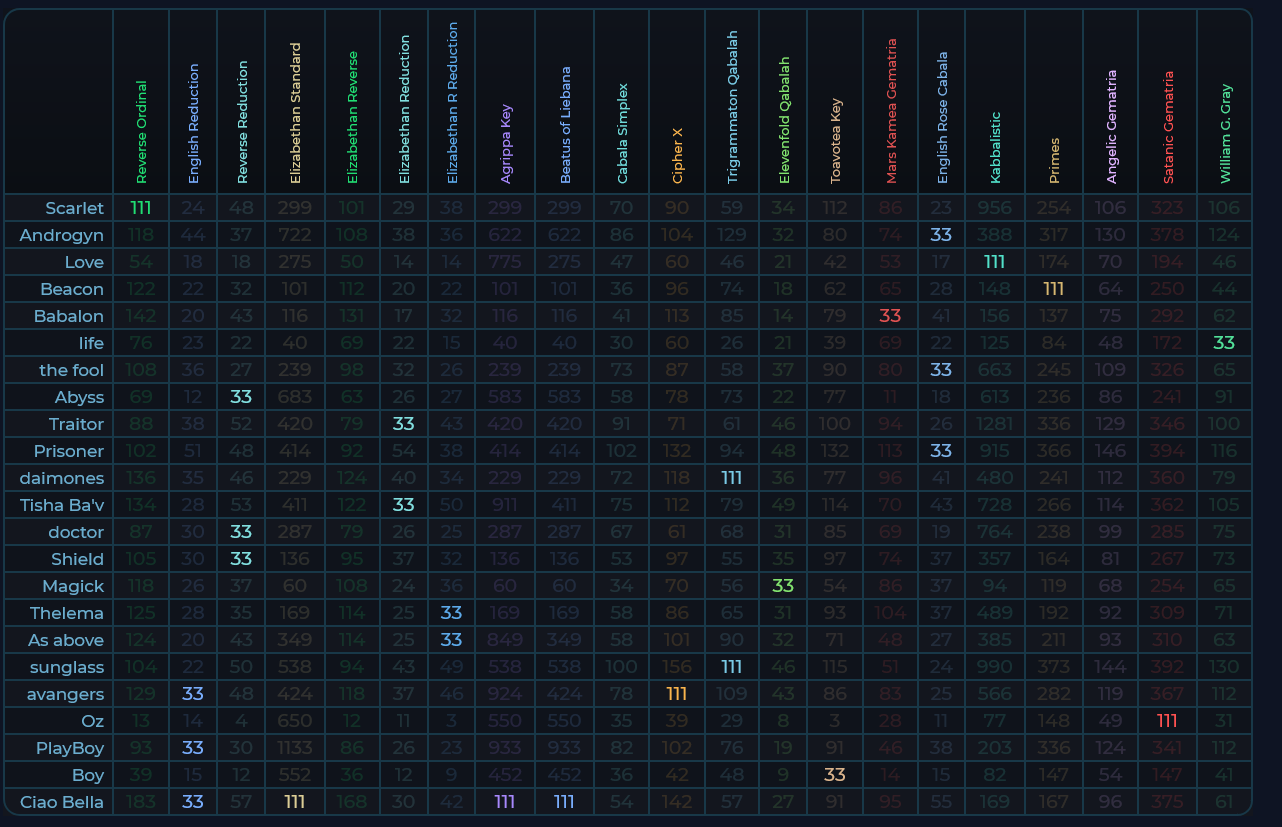Screen dimensions: 1282x827
Task: Click highlighted 33 in the Babalon row
Action: click(890, 316)
